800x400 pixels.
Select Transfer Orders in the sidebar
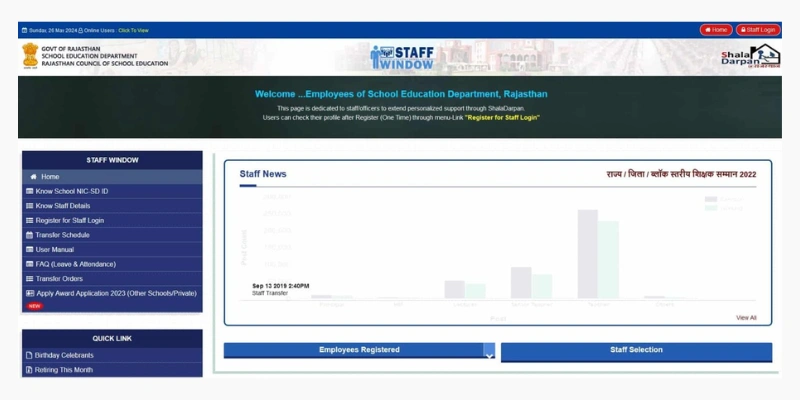click(x=60, y=279)
